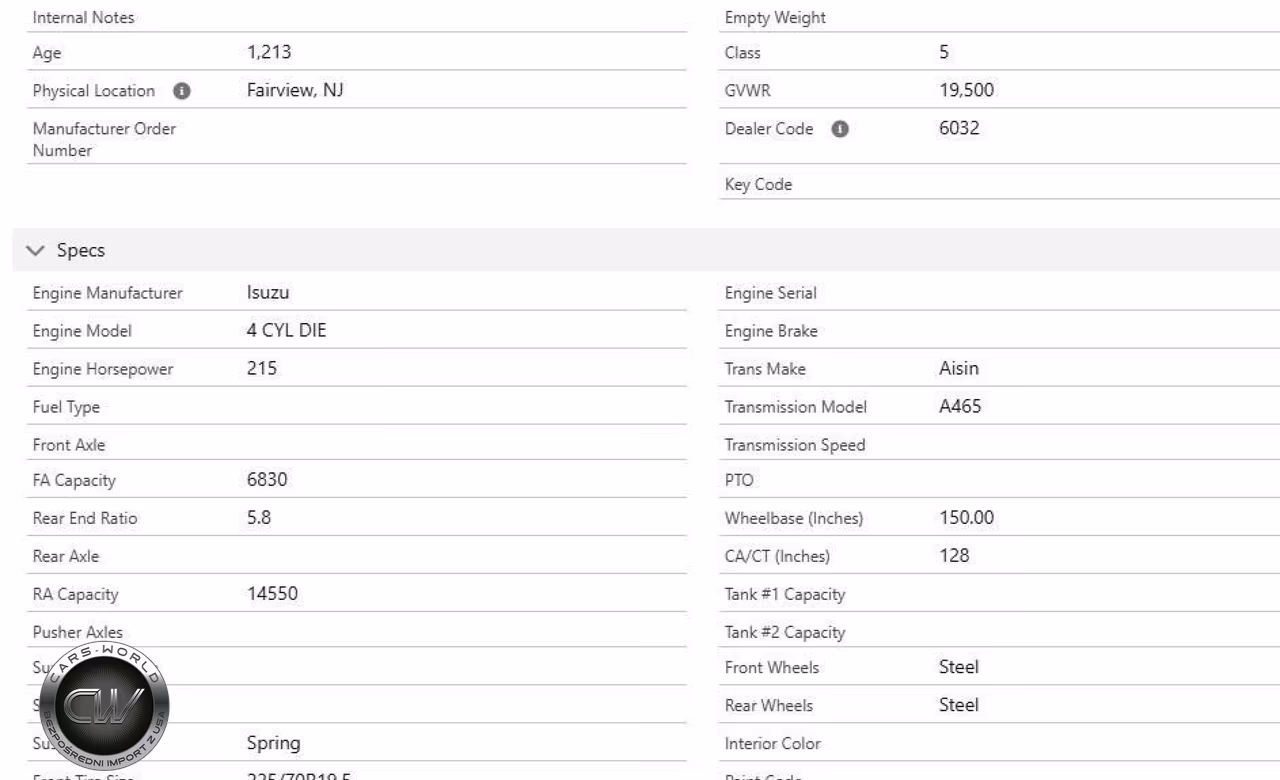Select the RA Capacity value 14550
Screen dimensions: 1280x780
coord(272,594)
